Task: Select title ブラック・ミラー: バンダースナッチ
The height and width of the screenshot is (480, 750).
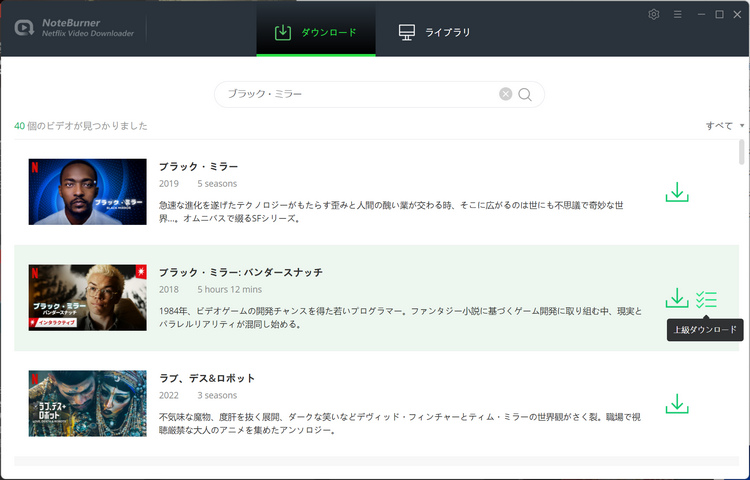Action: click(x=241, y=273)
